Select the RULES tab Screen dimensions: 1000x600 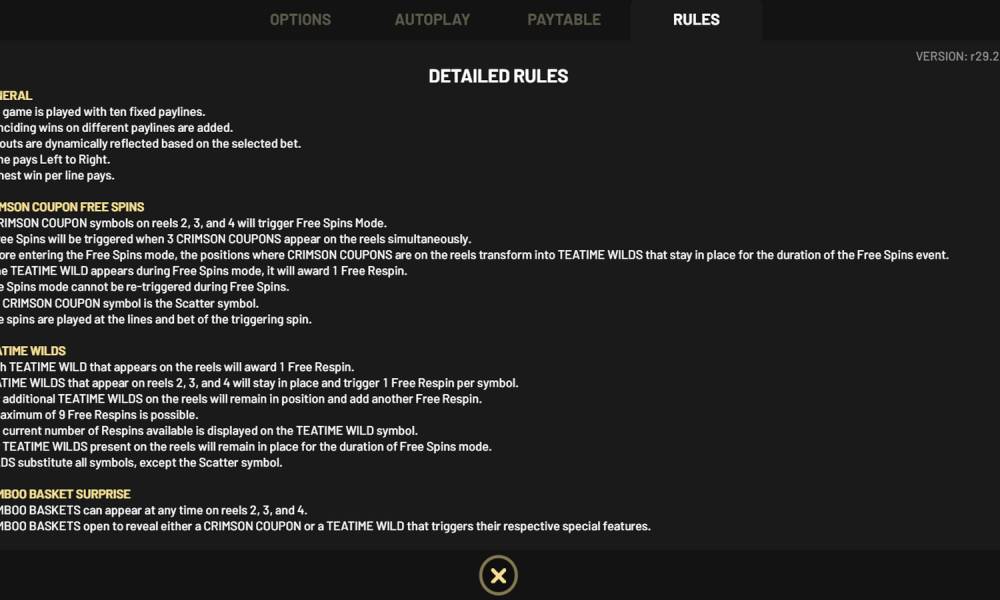(696, 20)
